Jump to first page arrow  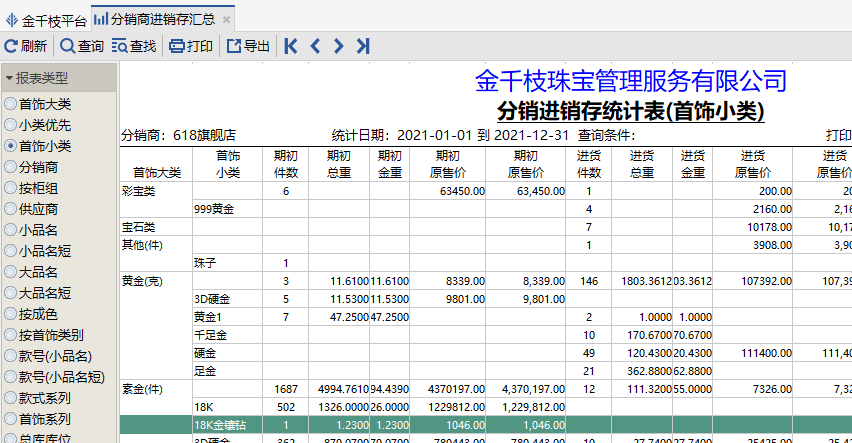(x=291, y=46)
